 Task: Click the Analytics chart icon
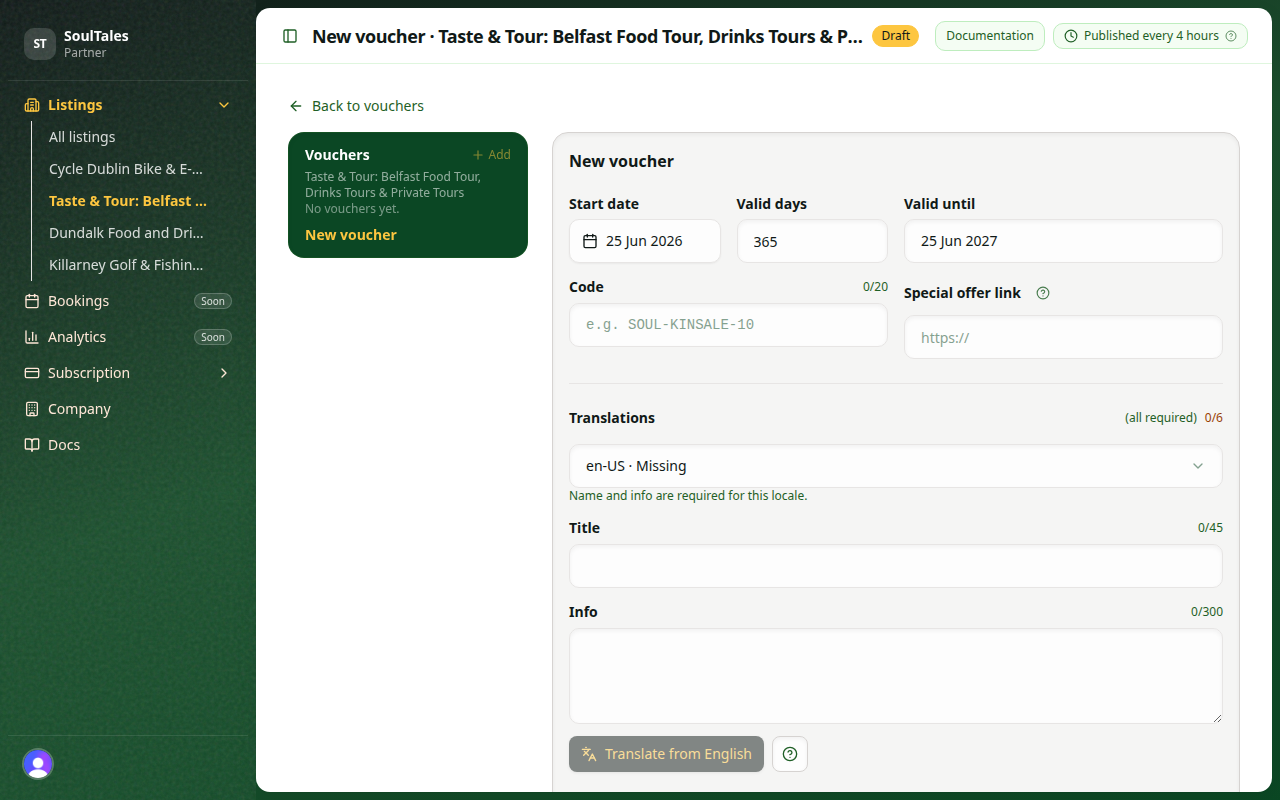[x=32, y=337]
